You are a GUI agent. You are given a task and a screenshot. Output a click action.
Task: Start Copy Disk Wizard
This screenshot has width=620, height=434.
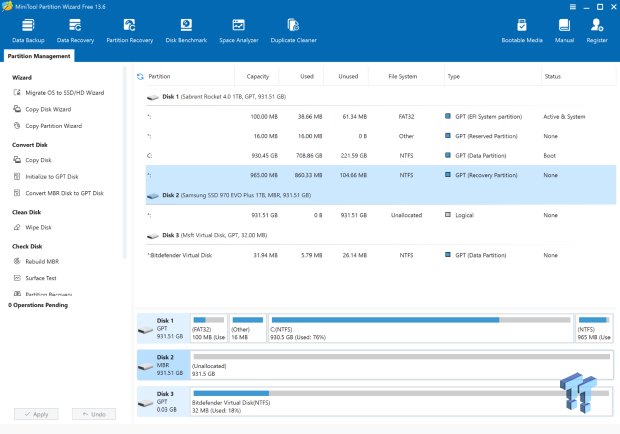click(42, 109)
